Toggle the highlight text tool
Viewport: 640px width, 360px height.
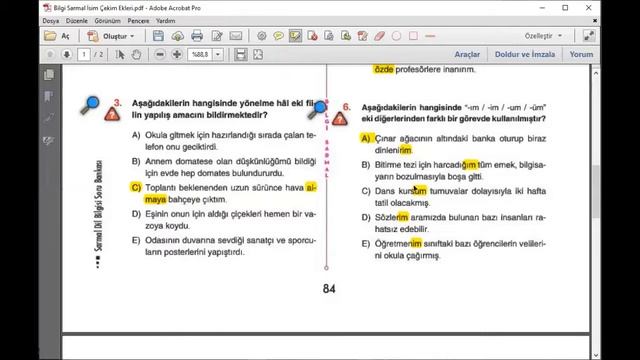coord(295,36)
